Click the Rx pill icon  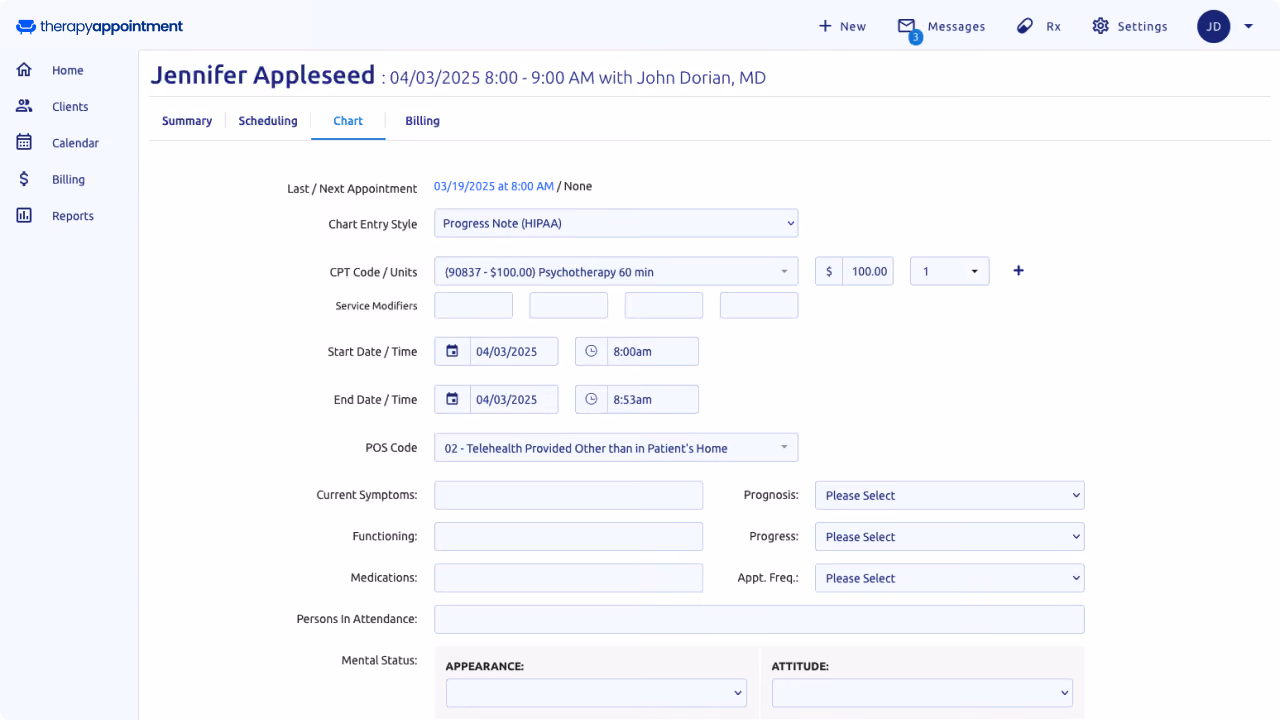click(1025, 26)
